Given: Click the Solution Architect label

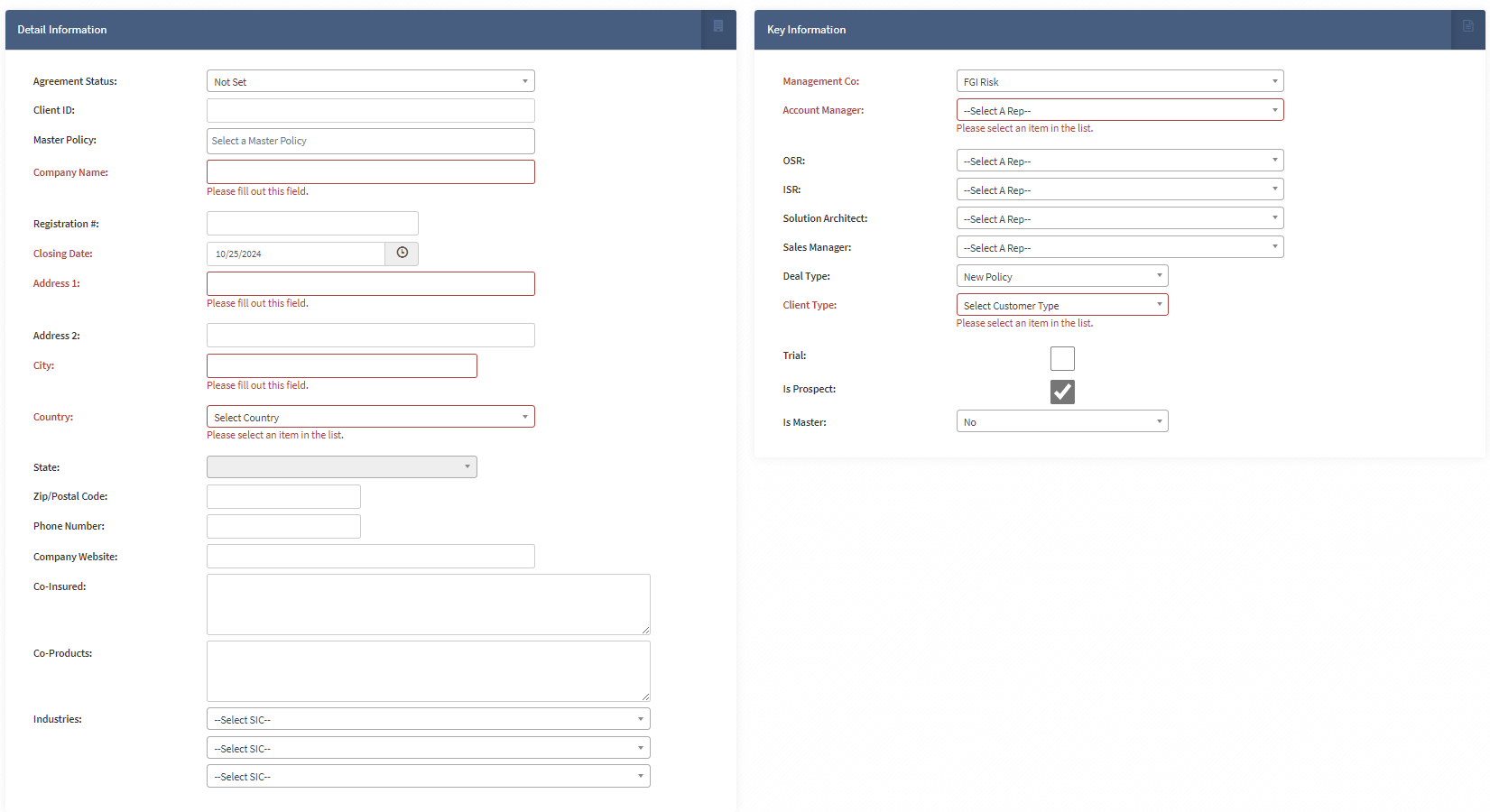Looking at the screenshot, I should (825, 218).
